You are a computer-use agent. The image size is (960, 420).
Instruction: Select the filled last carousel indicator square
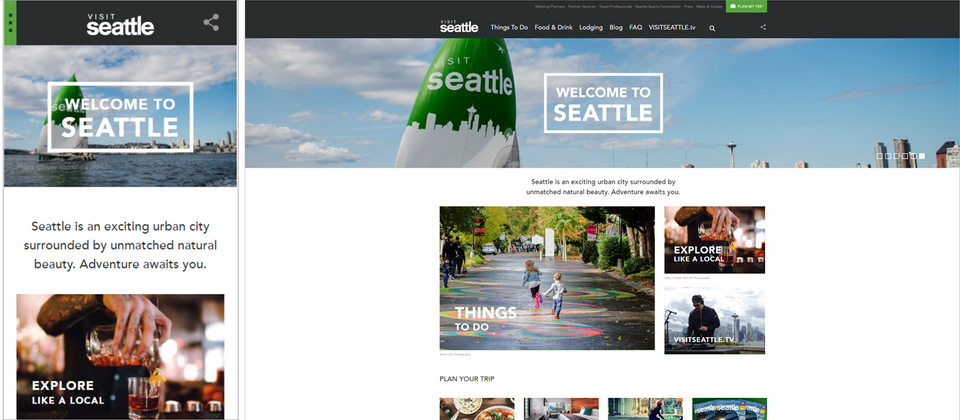(x=922, y=156)
